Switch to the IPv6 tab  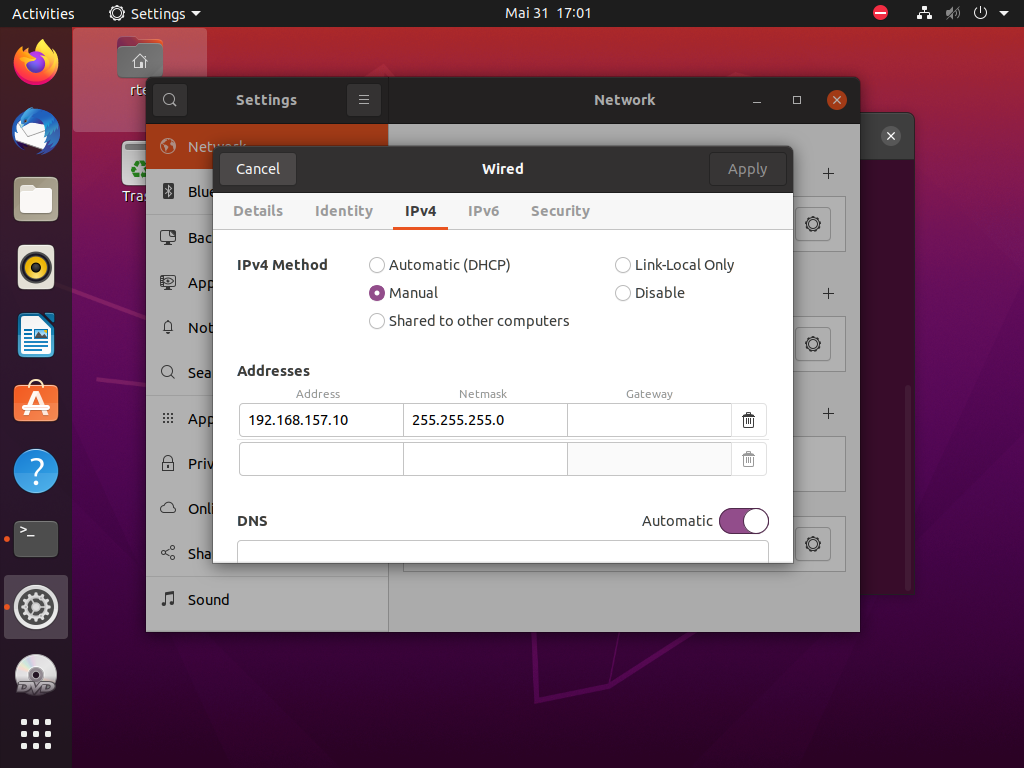pyautogui.click(x=483, y=211)
